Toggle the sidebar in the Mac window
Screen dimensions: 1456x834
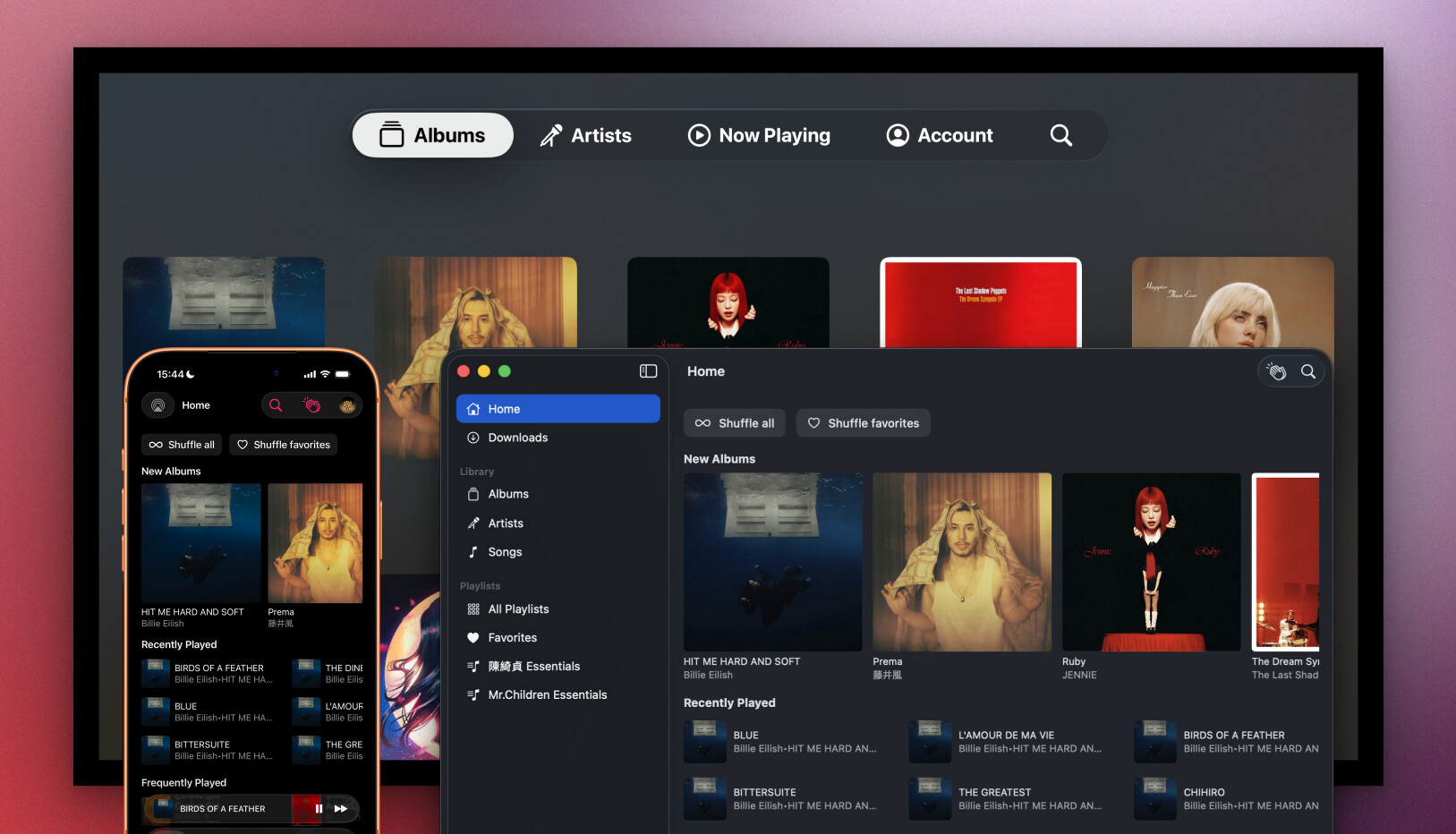coord(648,371)
